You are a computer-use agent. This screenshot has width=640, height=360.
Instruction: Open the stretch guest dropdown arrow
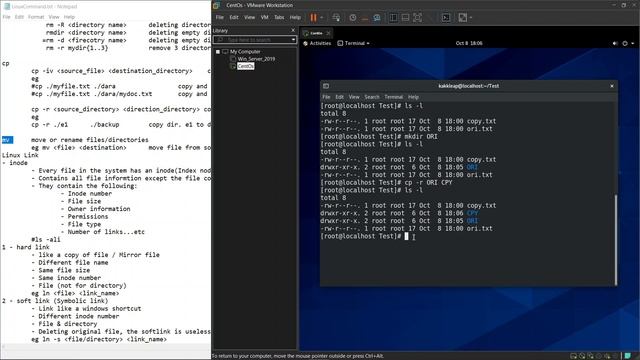pyautogui.click(x=471, y=18)
